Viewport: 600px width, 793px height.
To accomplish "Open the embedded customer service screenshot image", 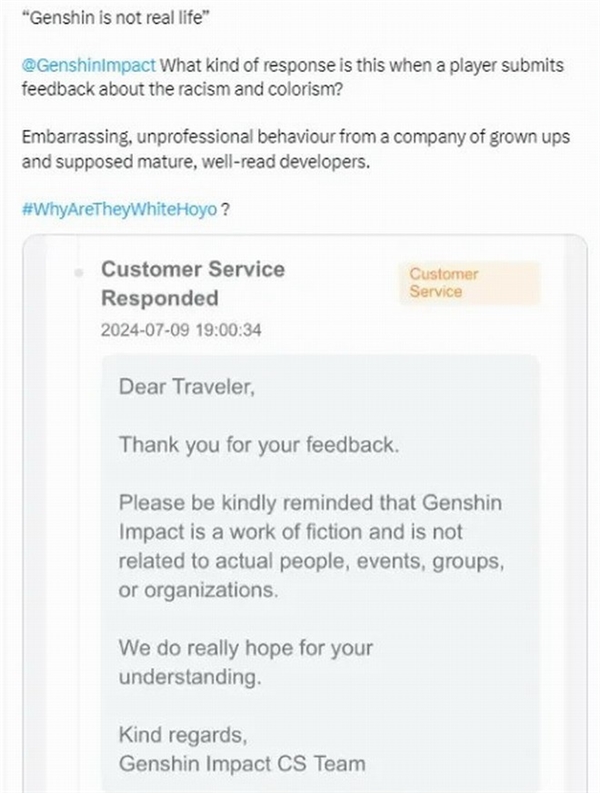I will click(305, 513).
